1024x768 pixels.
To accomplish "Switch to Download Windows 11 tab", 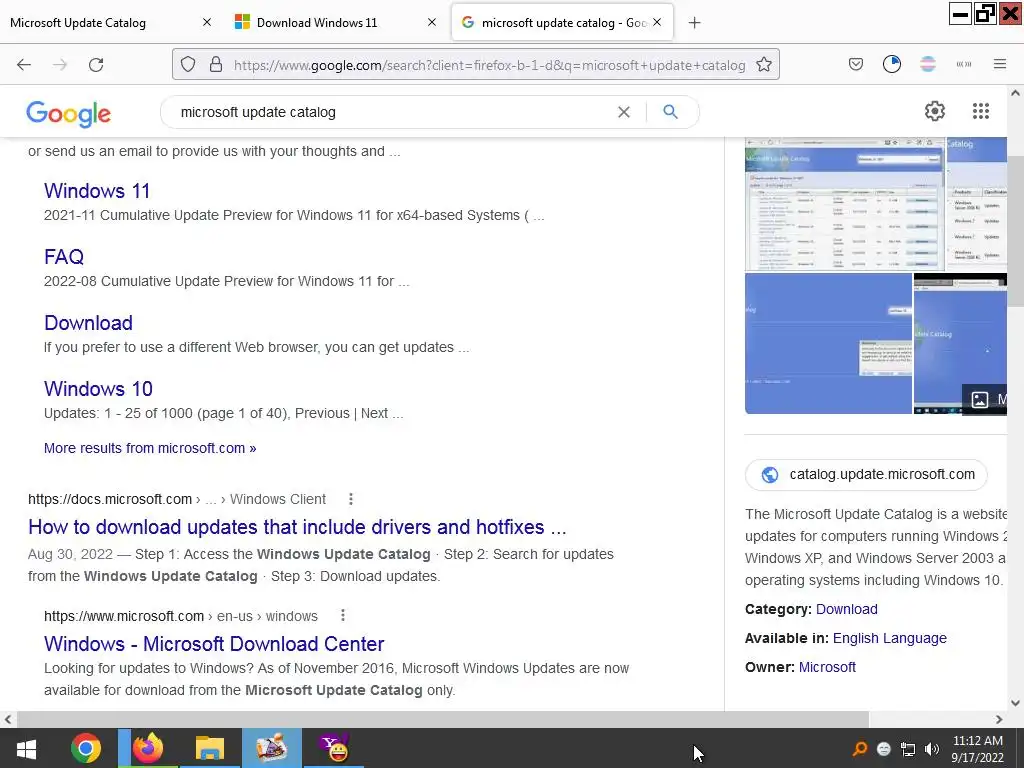I will 334,23.
